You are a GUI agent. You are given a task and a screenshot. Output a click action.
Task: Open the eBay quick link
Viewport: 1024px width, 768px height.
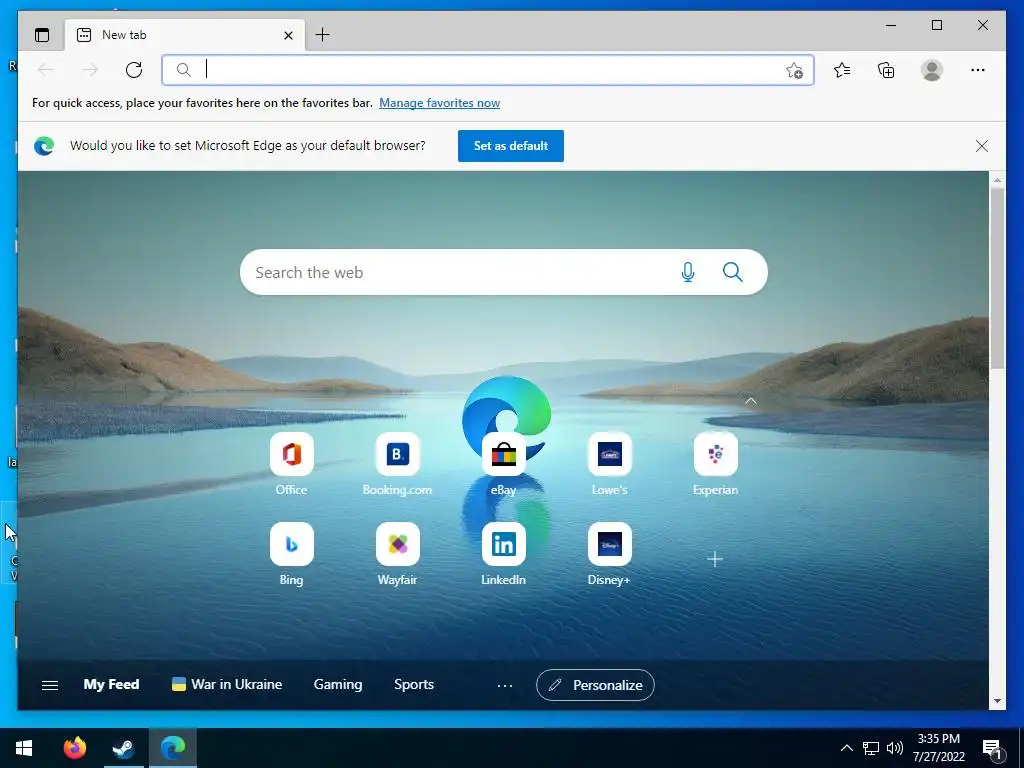pos(504,464)
